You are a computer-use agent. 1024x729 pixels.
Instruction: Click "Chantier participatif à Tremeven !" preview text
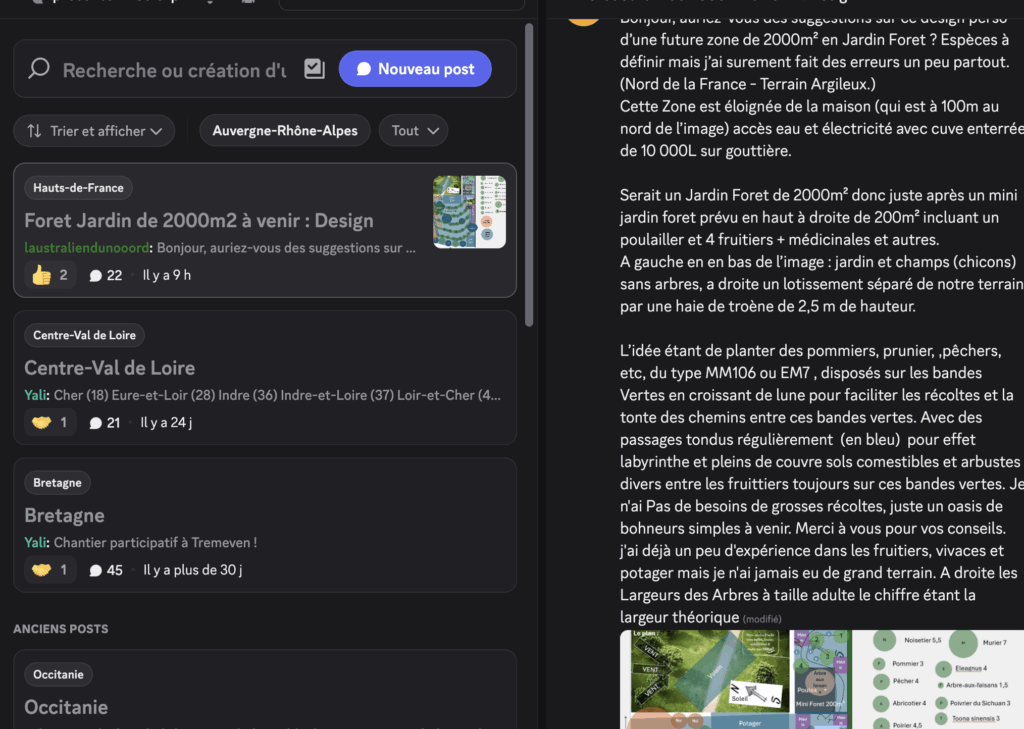tap(155, 542)
